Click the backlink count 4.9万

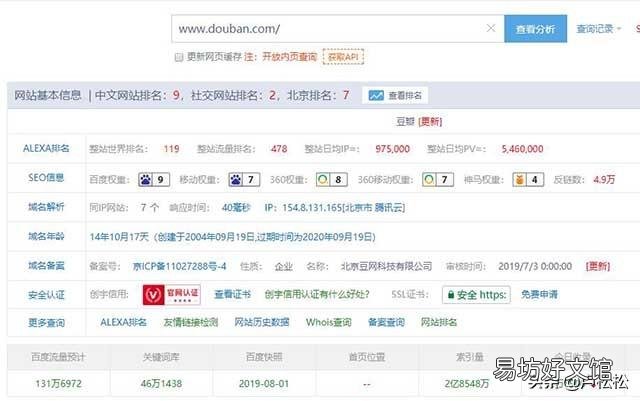click(x=604, y=180)
